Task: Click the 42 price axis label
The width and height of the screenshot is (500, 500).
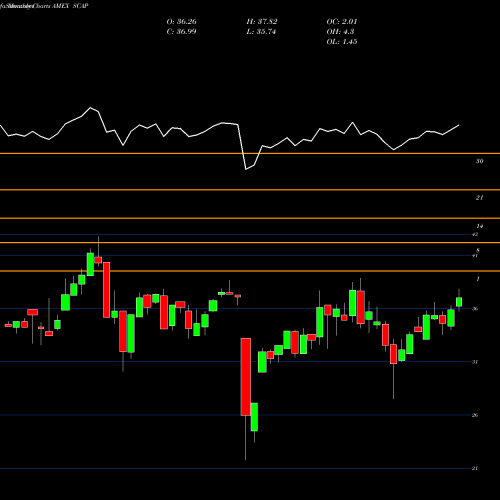Action: pos(475,234)
